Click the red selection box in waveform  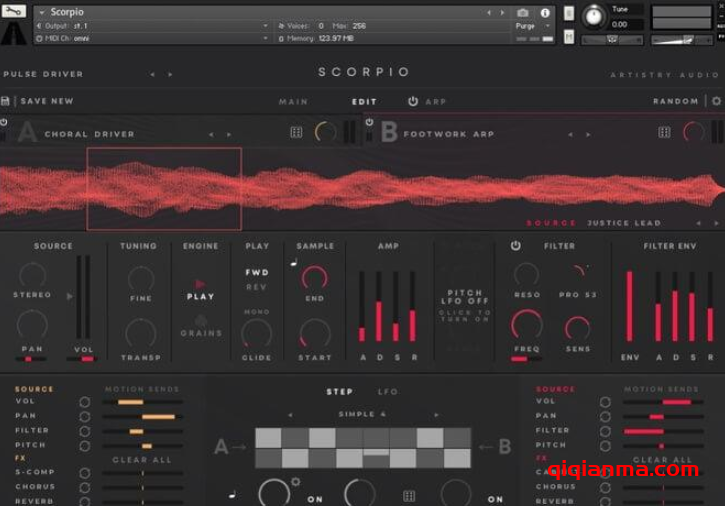point(164,189)
